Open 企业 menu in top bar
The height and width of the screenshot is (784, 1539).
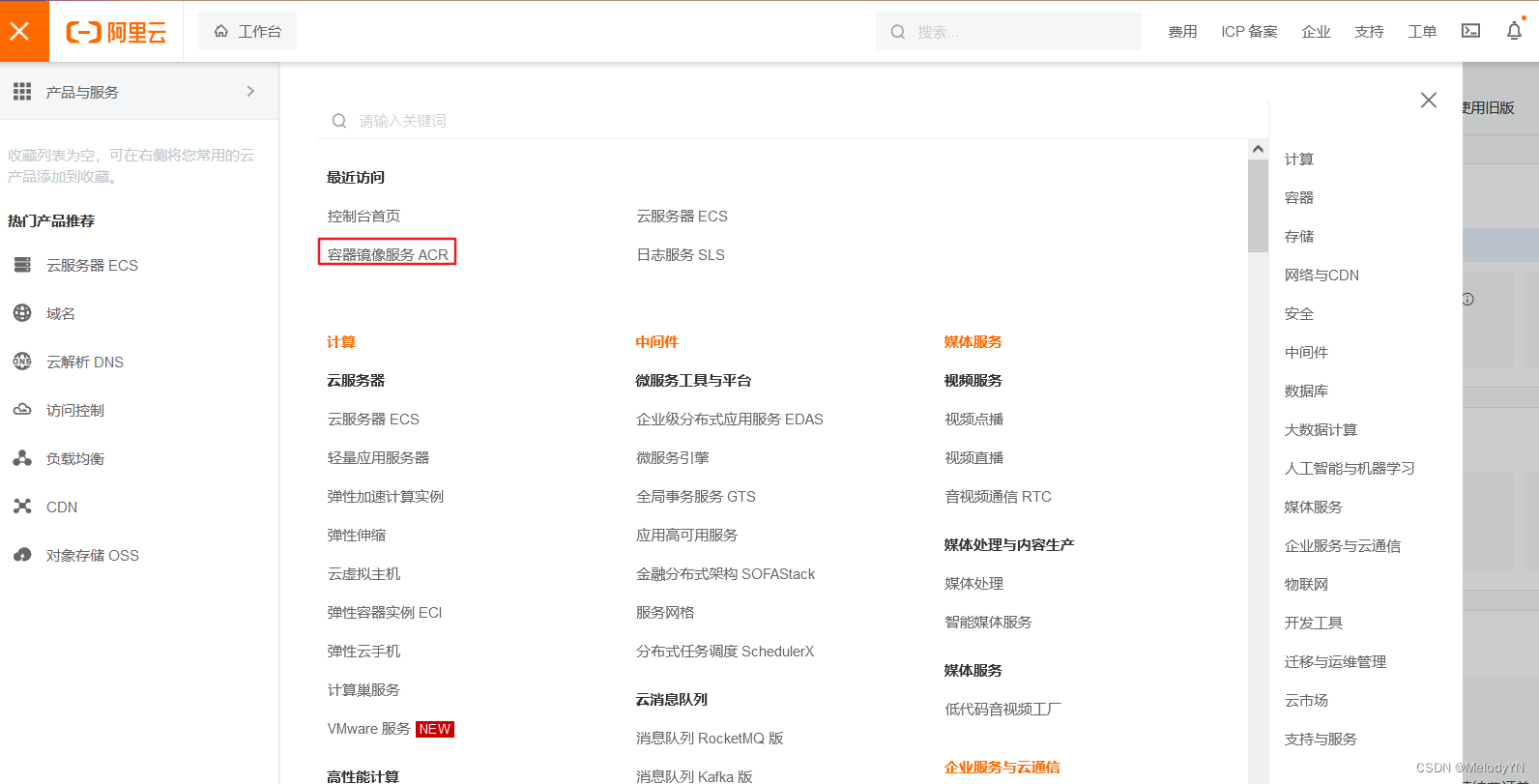[x=1316, y=32]
